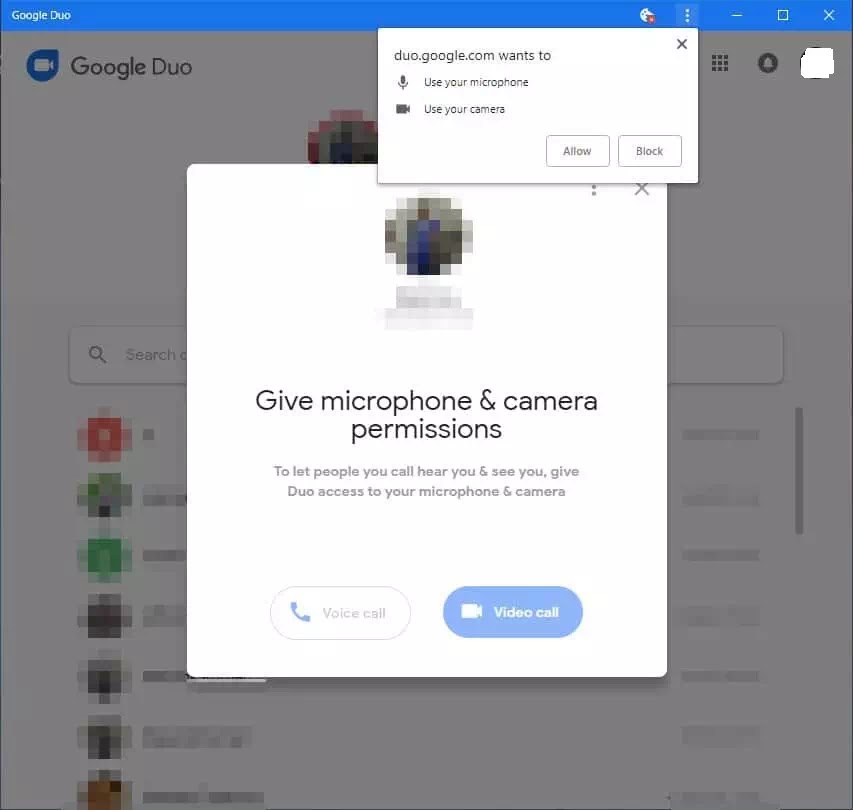Click the site permissions icon in title bar
Viewport: 853px width, 810px height.
[x=647, y=15]
